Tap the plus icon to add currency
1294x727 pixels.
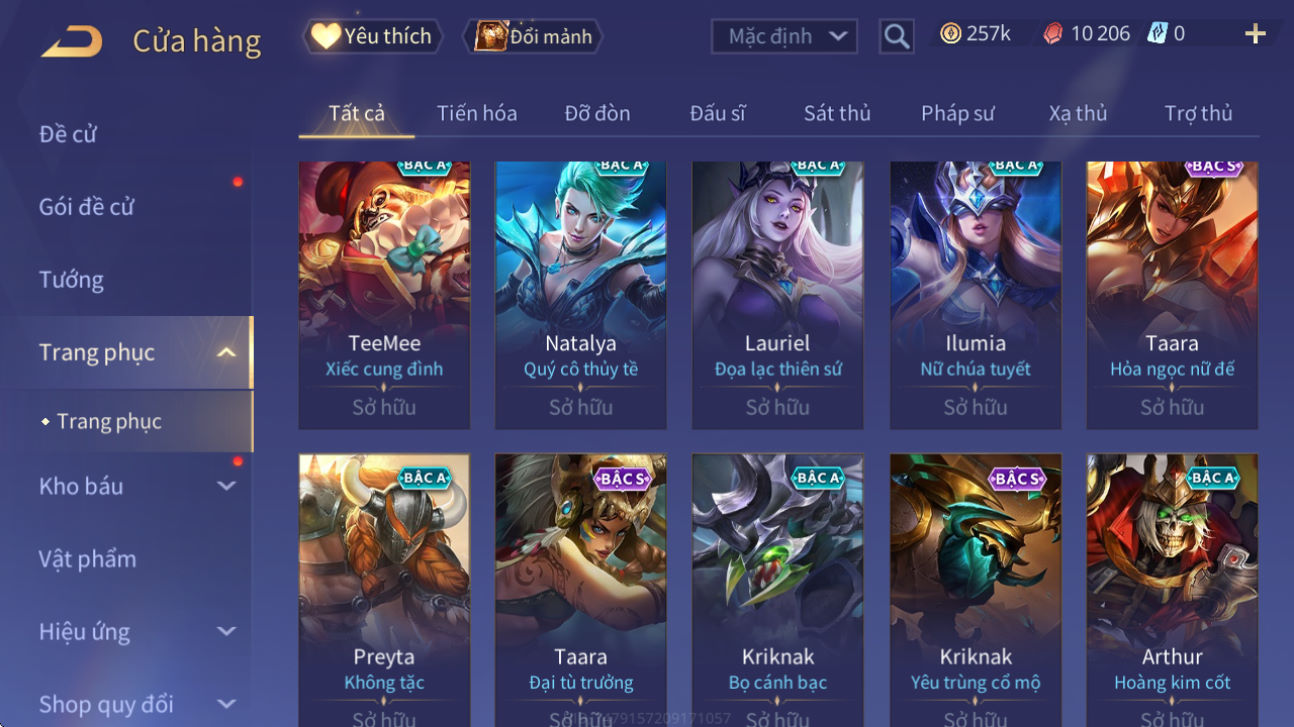pyautogui.click(x=1255, y=34)
